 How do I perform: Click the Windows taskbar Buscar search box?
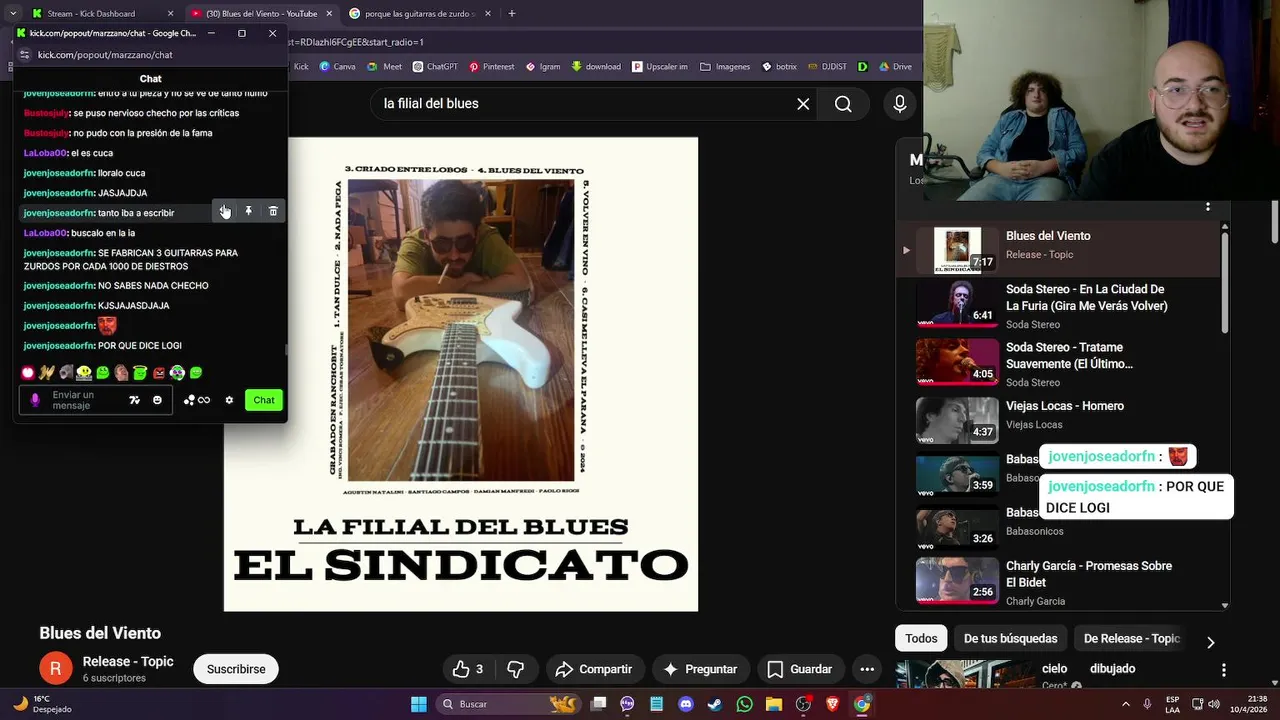click(x=510, y=704)
